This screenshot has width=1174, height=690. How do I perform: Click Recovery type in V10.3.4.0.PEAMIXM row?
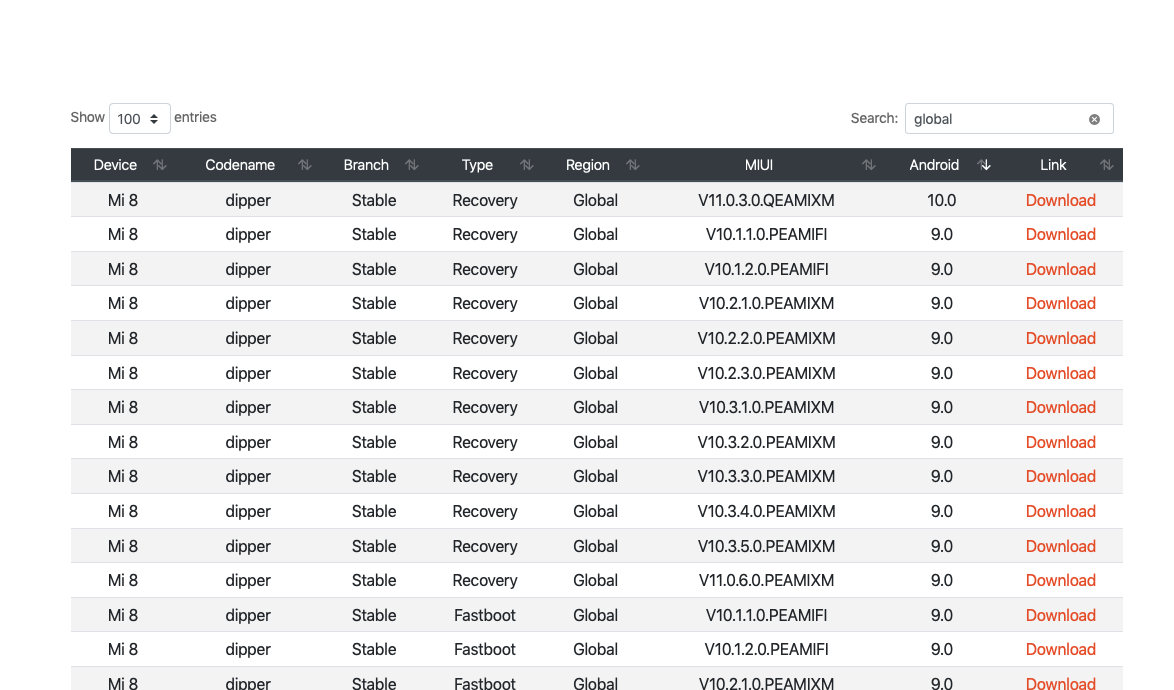pos(484,511)
